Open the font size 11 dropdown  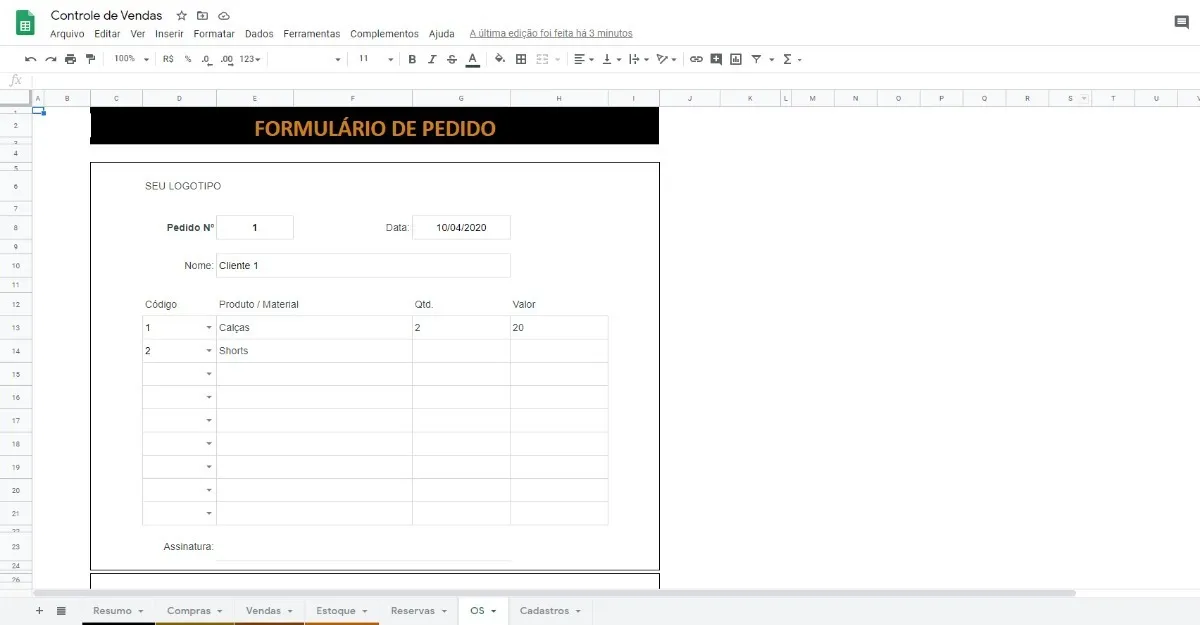pos(374,59)
